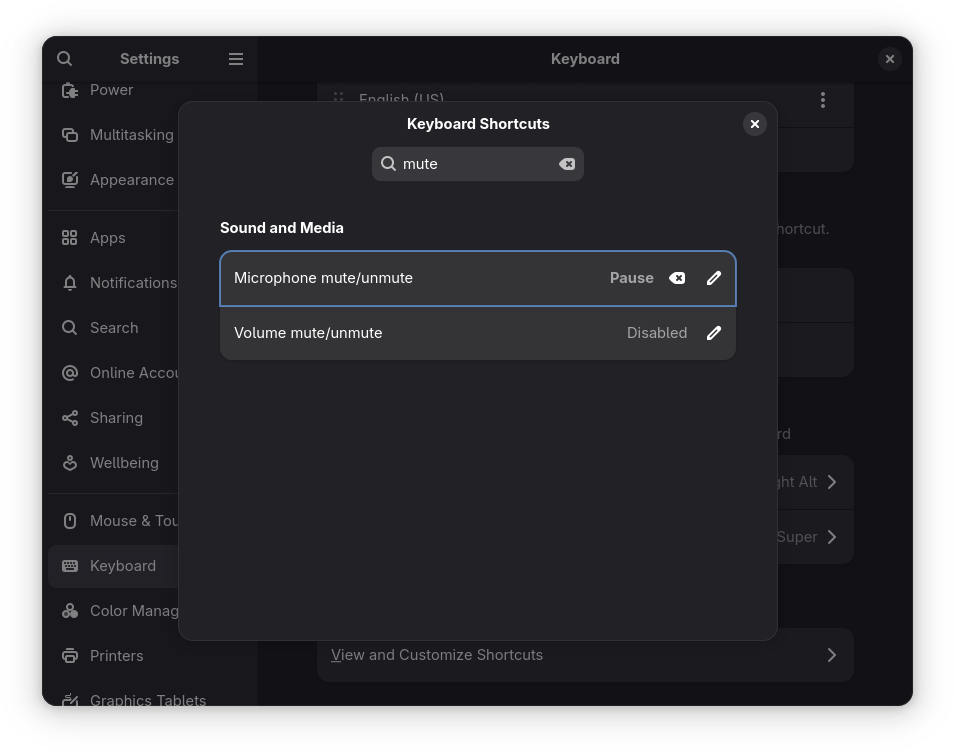Expand View and Customize Shortcuts chevron
The width and height of the screenshot is (955, 754).
point(831,655)
